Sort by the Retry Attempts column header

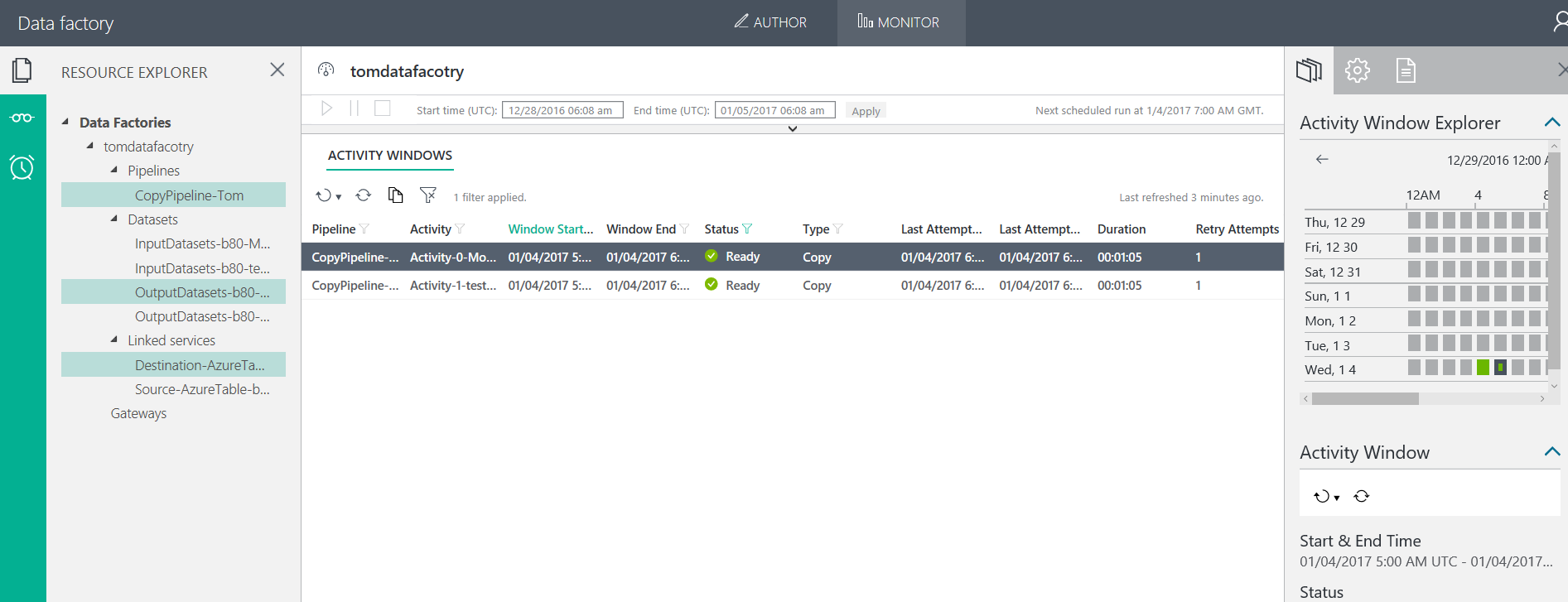point(1238,229)
